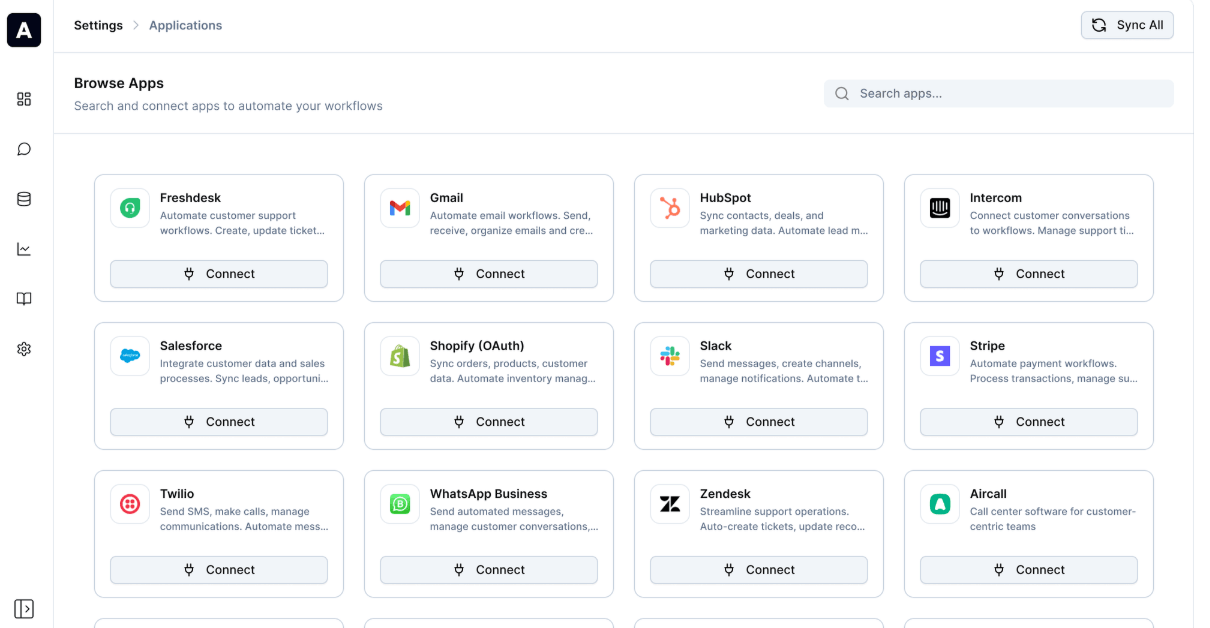Image resolution: width=1210 pixels, height=628 pixels.
Task: Click the magnifier icon in search box
Action: tap(842, 93)
